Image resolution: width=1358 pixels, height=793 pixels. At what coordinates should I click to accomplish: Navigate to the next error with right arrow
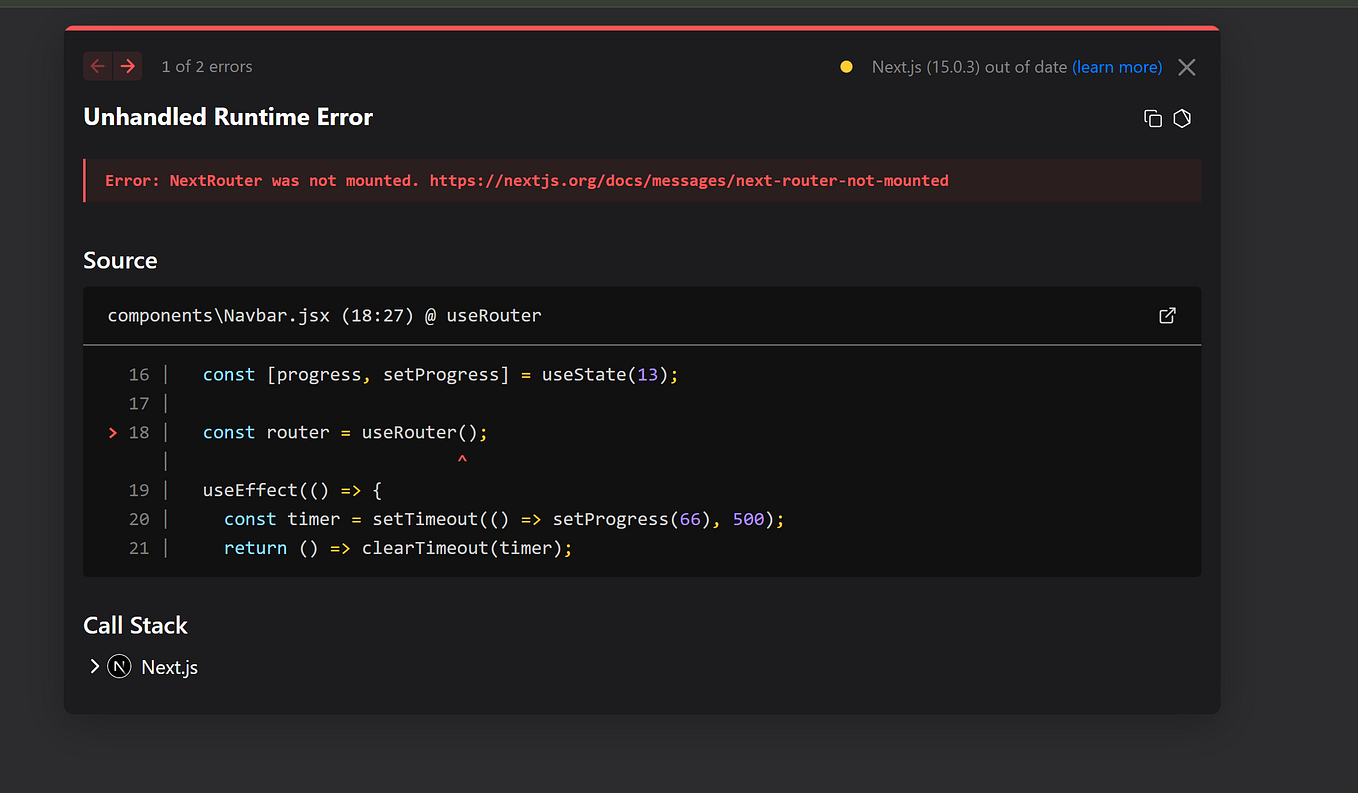(127, 66)
